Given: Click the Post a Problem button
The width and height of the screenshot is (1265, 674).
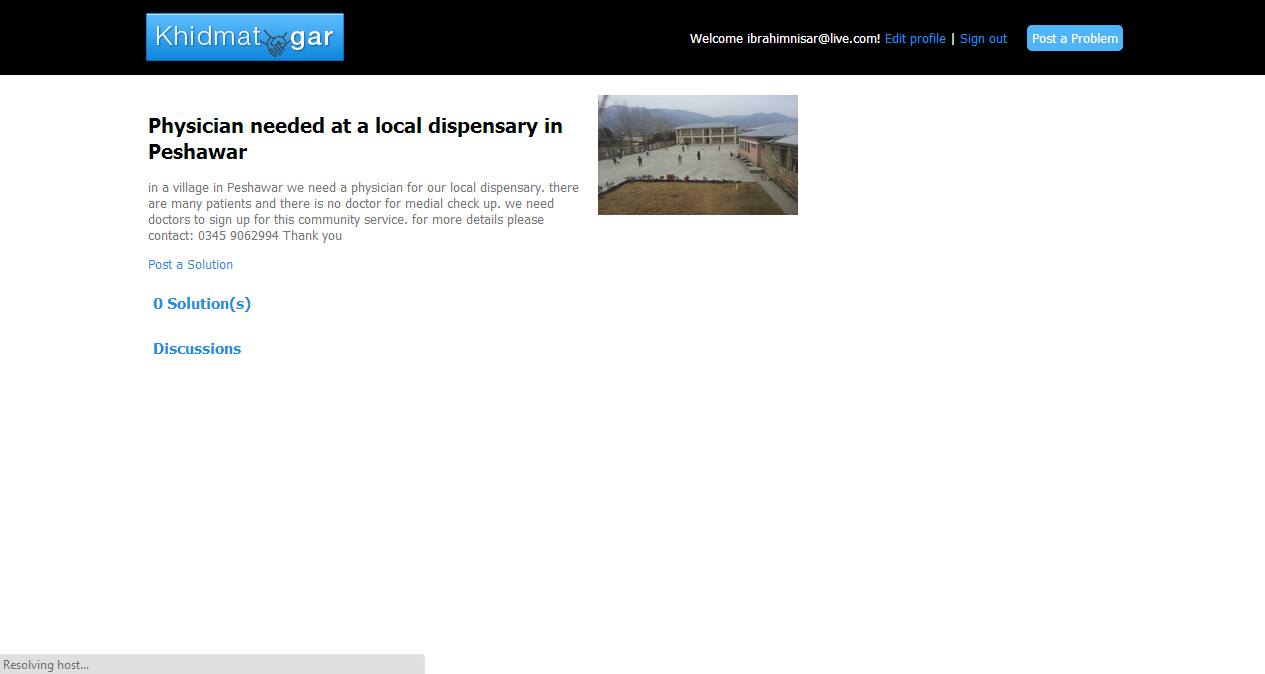Looking at the screenshot, I should pos(1075,38).
